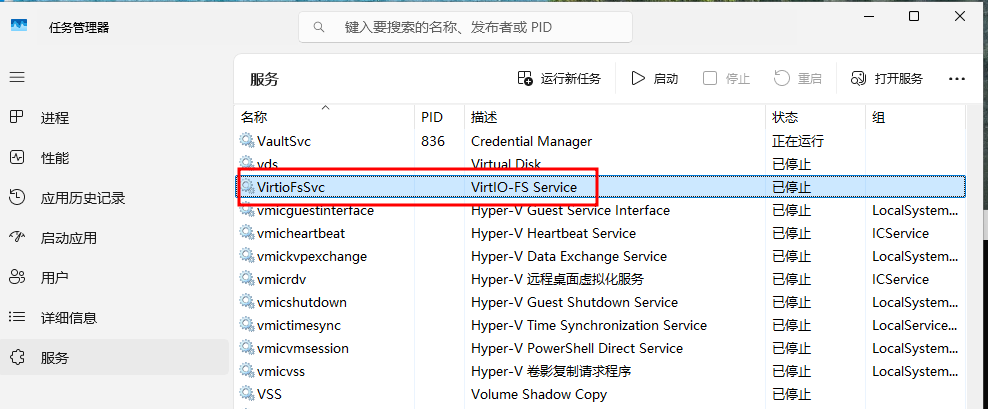This screenshot has height=409, width=988.
Task: Click the search magnifier icon
Action: [x=319, y=27]
